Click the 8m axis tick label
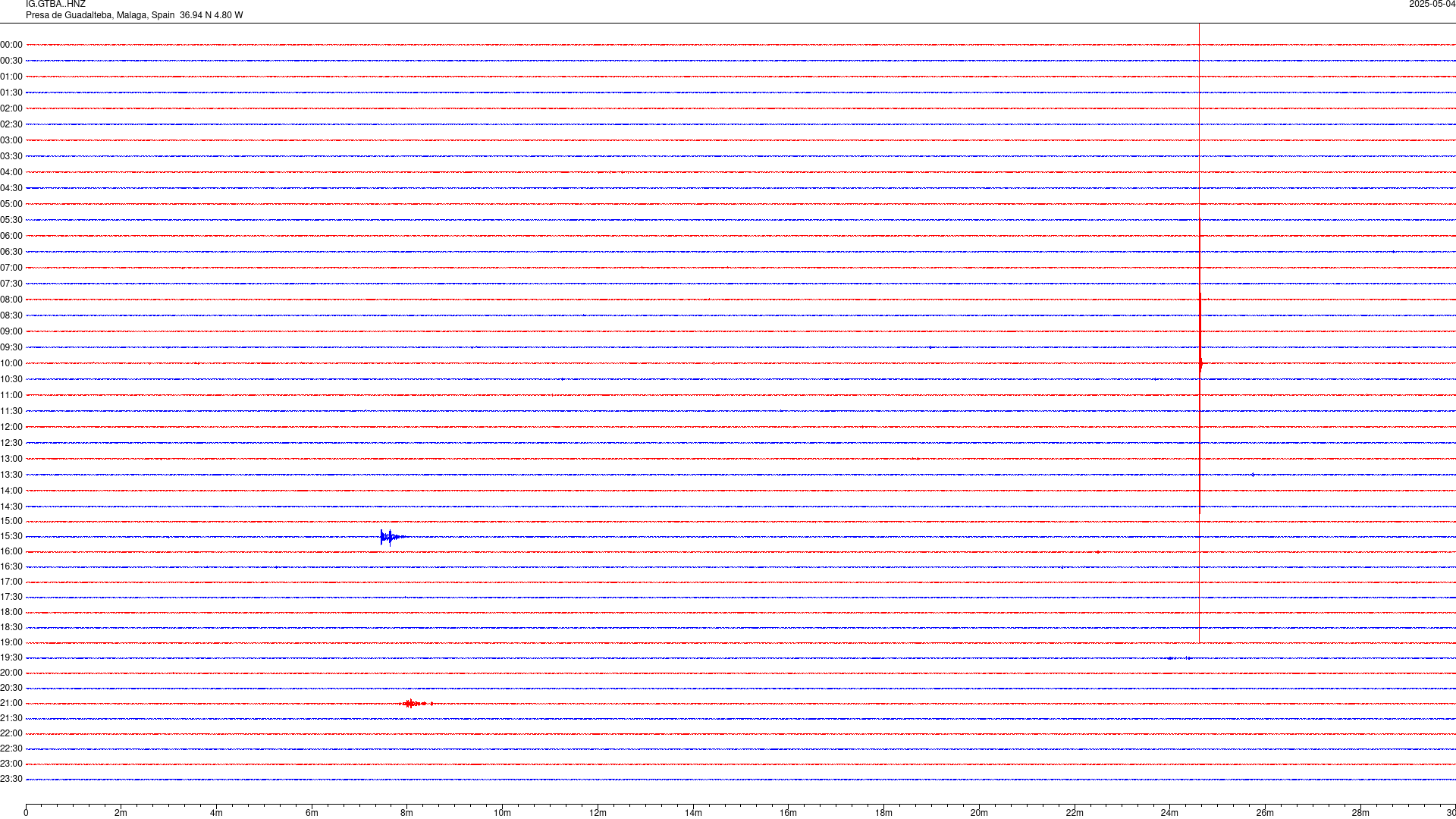The image size is (1456, 819). pos(407,813)
